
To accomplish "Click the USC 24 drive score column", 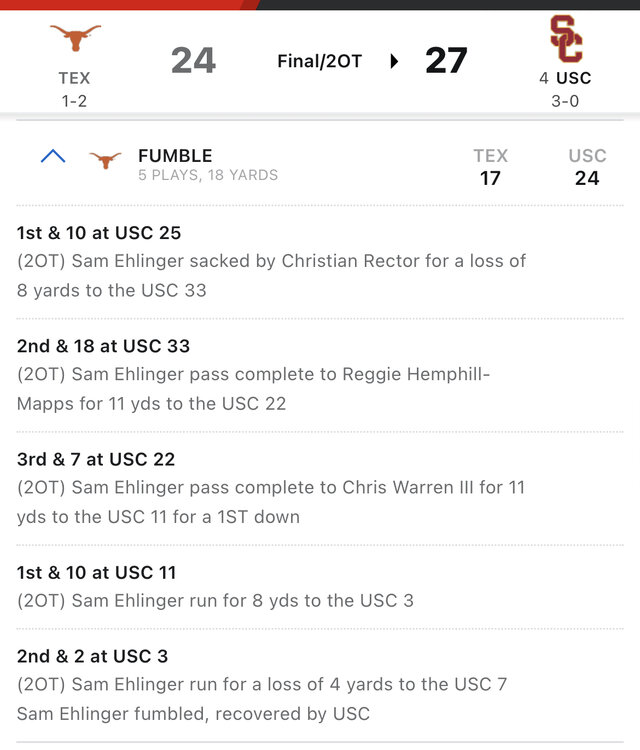I will (587, 167).
